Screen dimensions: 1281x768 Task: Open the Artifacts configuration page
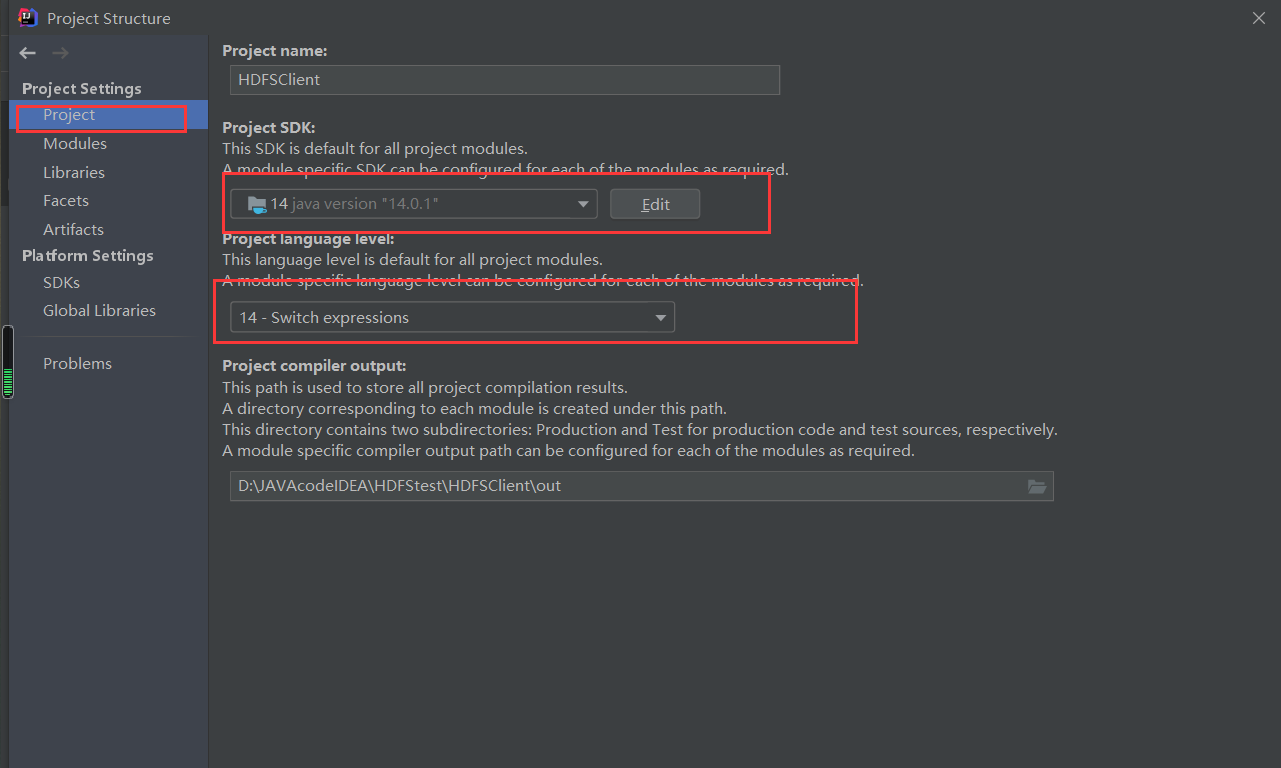(73, 229)
